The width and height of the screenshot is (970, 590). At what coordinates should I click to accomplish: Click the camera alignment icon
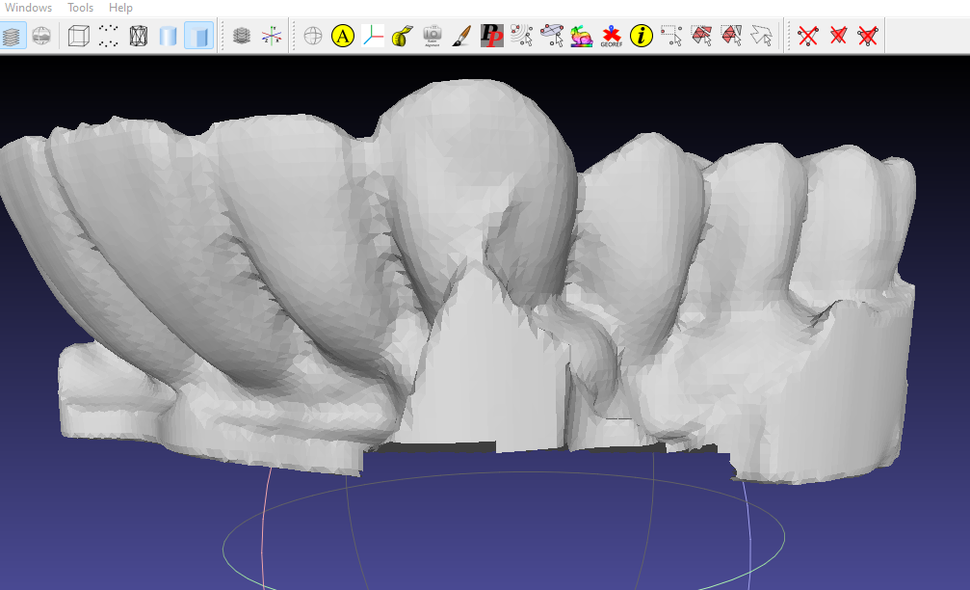tap(433, 35)
